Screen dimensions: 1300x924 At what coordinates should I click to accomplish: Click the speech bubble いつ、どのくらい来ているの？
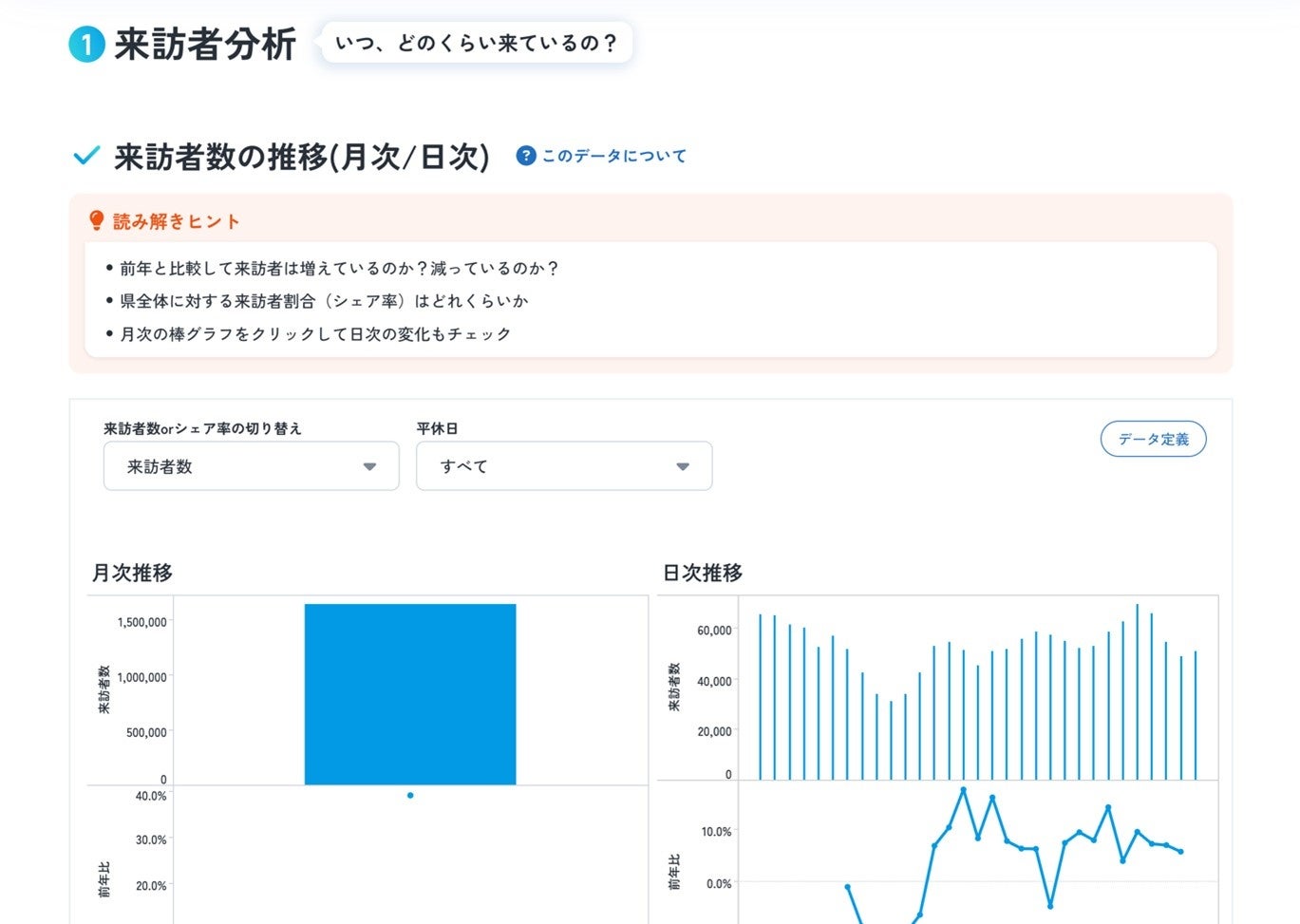(x=475, y=42)
